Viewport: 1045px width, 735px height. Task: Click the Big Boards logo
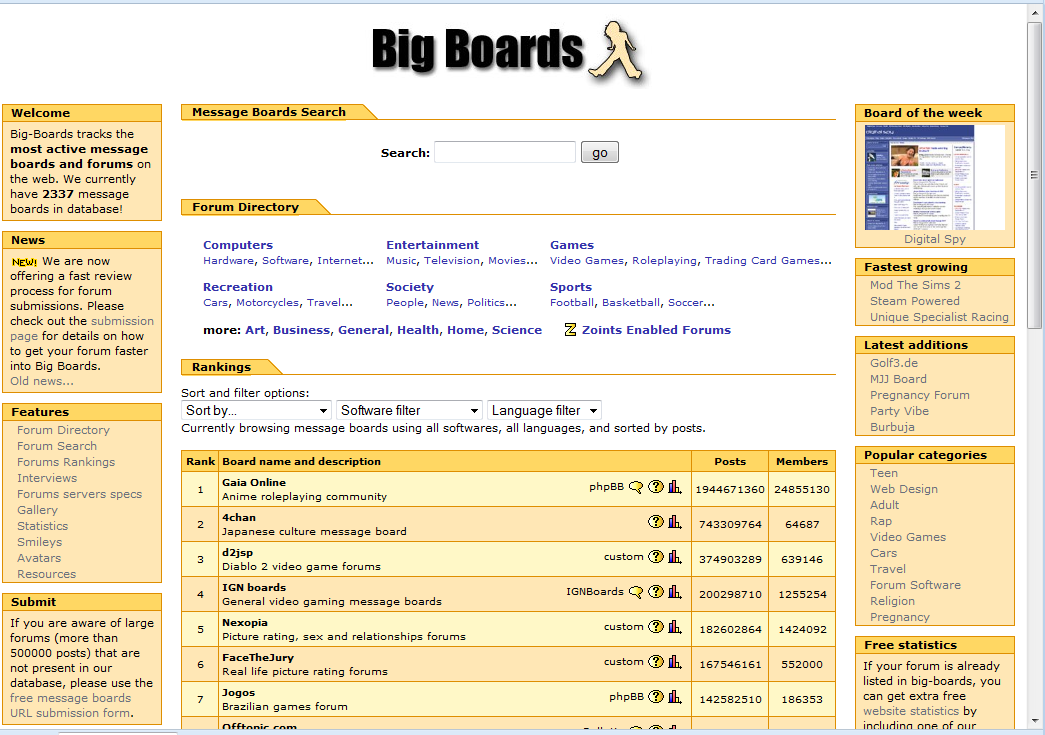[508, 52]
